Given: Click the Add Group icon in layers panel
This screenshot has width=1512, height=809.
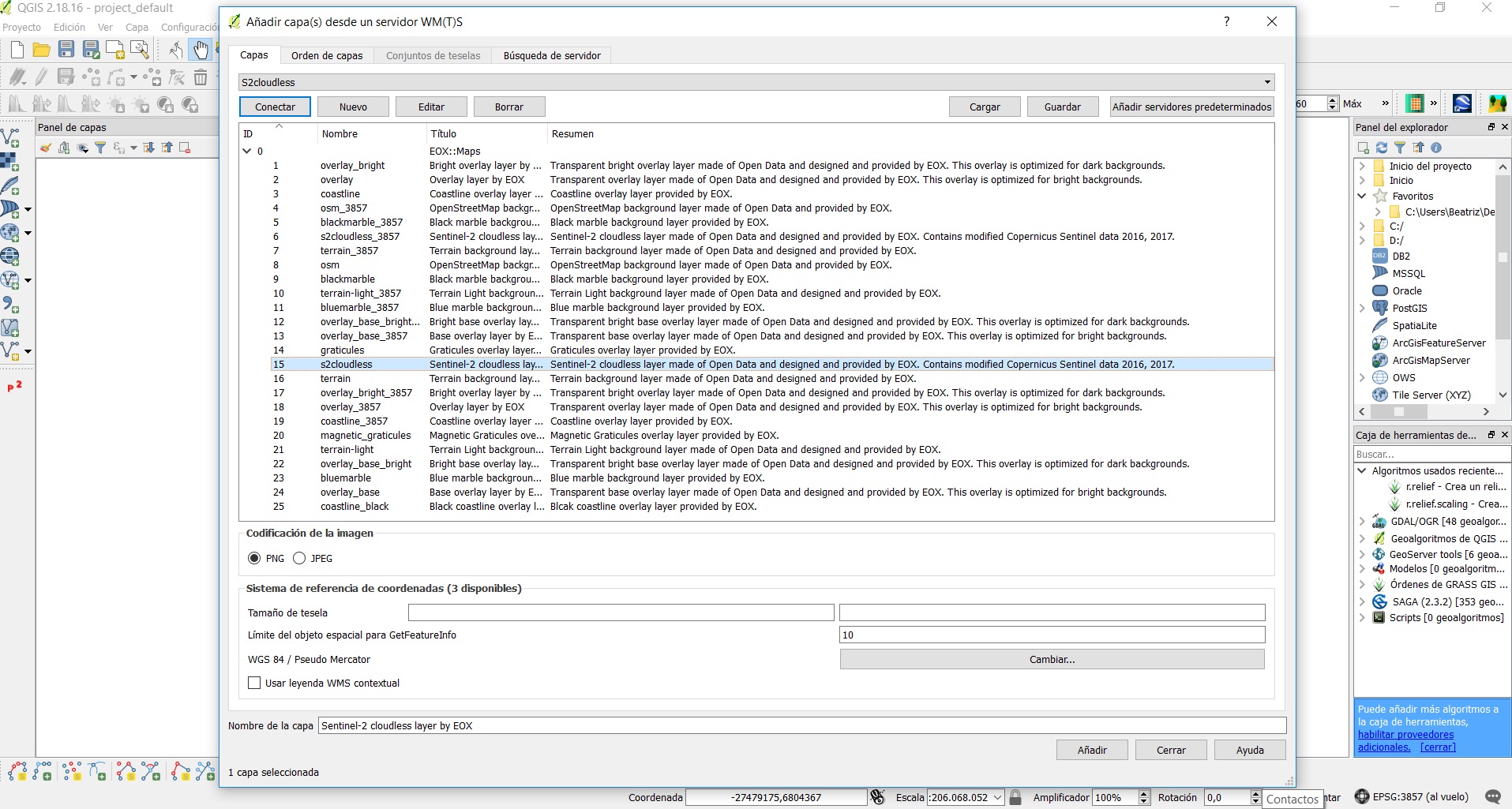Looking at the screenshot, I should pyautogui.click(x=64, y=148).
